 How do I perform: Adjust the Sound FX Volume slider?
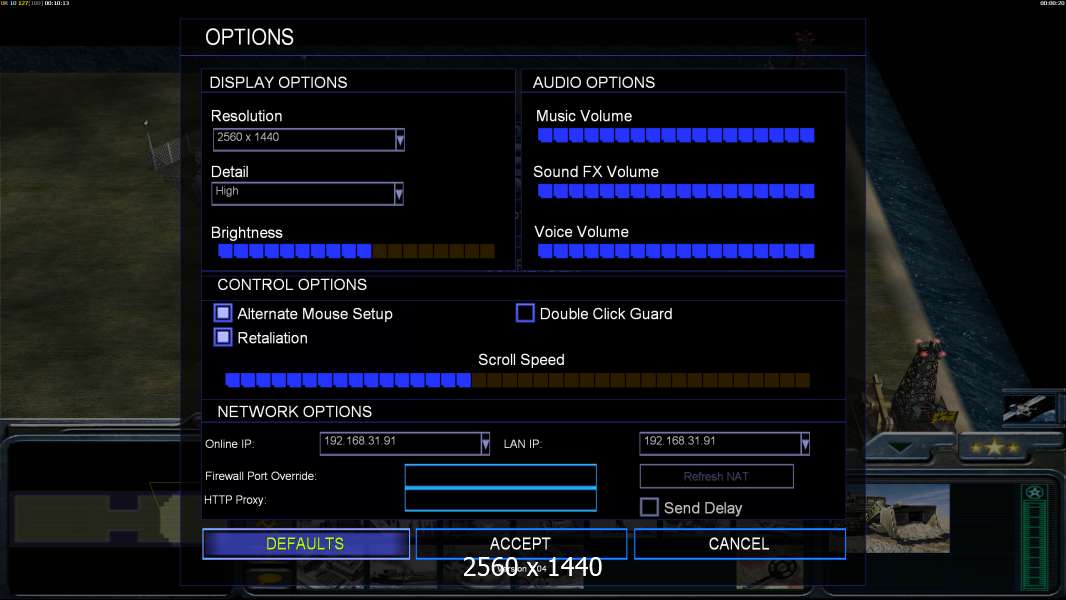point(676,191)
